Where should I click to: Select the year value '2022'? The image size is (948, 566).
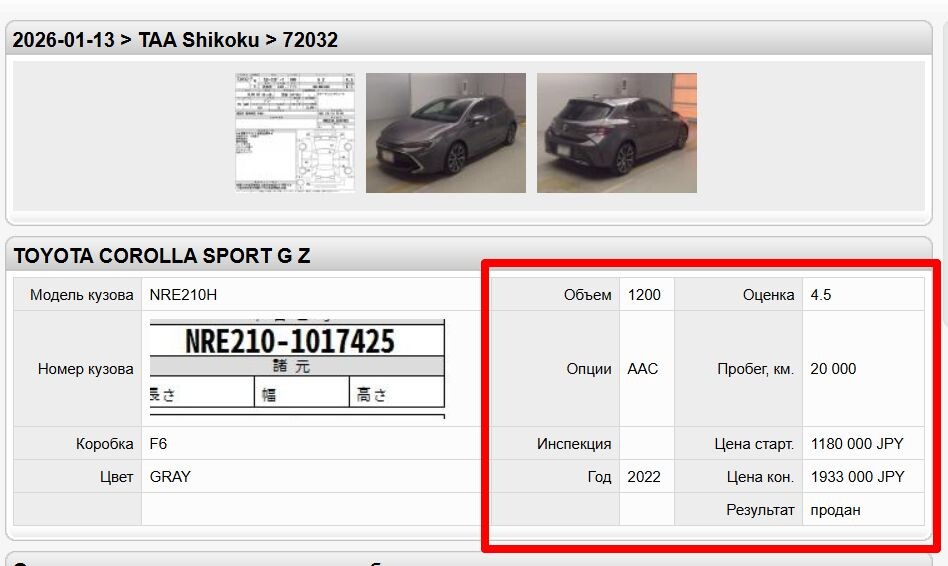click(x=644, y=477)
